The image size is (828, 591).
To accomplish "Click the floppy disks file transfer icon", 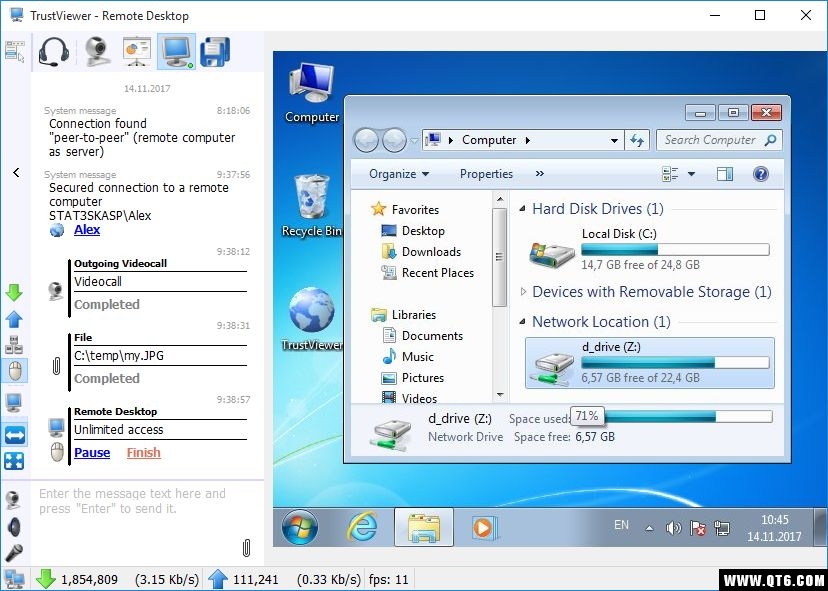I will click(215, 52).
